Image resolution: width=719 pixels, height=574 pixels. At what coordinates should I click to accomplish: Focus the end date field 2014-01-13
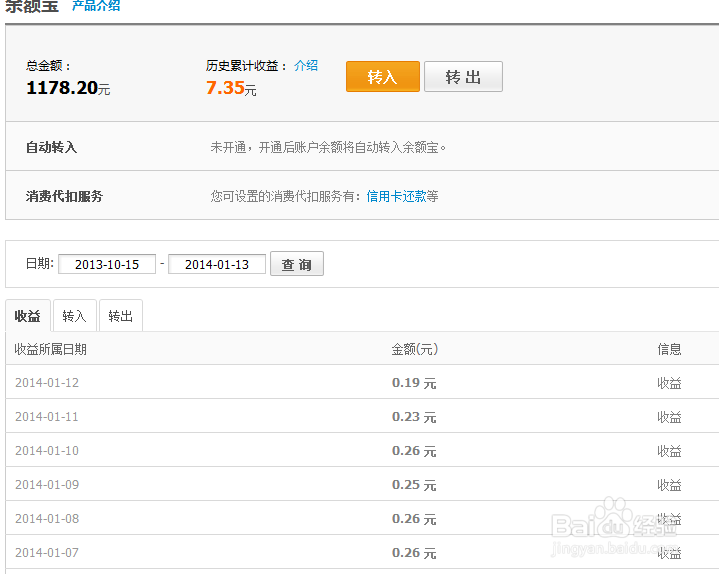pyautogui.click(x=217, y=264)
